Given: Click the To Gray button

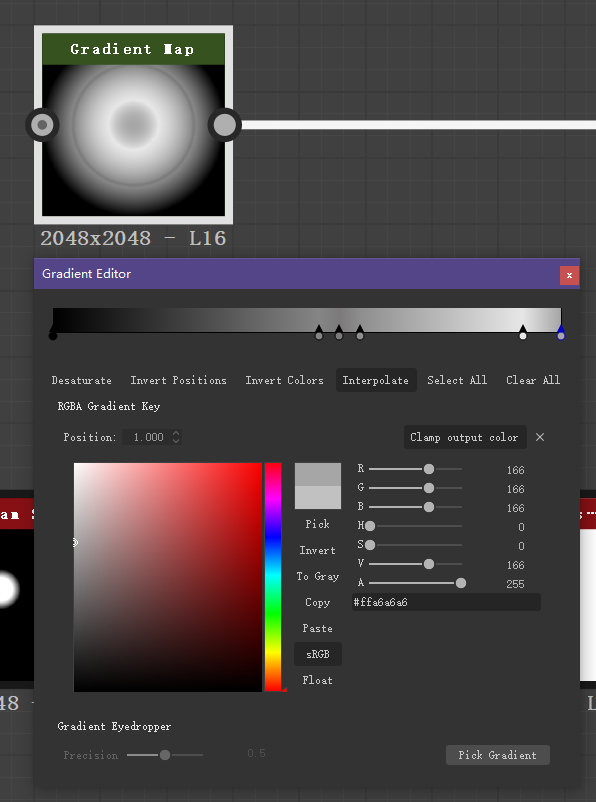Looking at the screenshot, I should click(318, 576).
